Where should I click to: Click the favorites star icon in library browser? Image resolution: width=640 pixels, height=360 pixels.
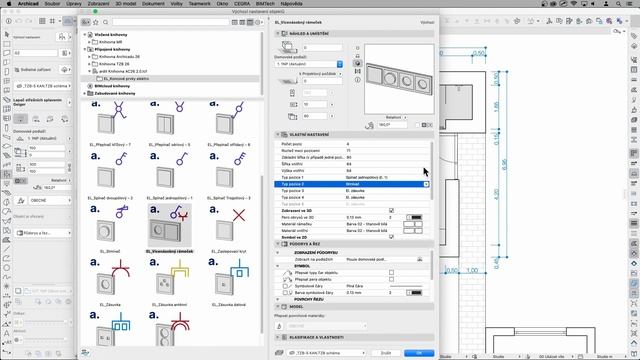coord(96,22)
